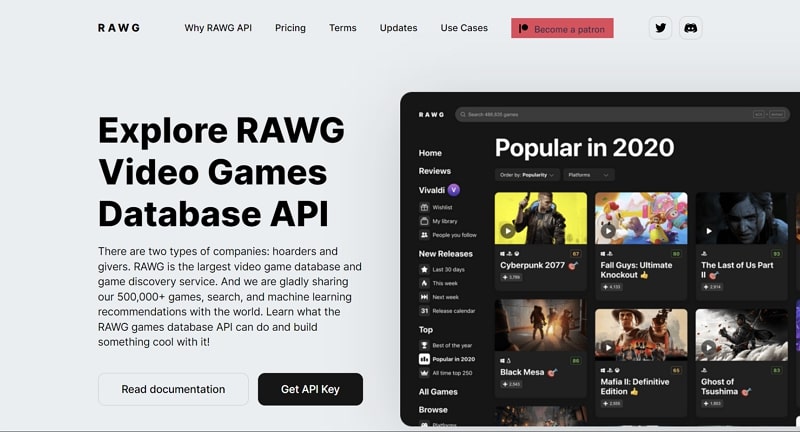This screenshot has height=432, width=800.
Task: Open Platforms dropdown filter
Action: [589, 175]
